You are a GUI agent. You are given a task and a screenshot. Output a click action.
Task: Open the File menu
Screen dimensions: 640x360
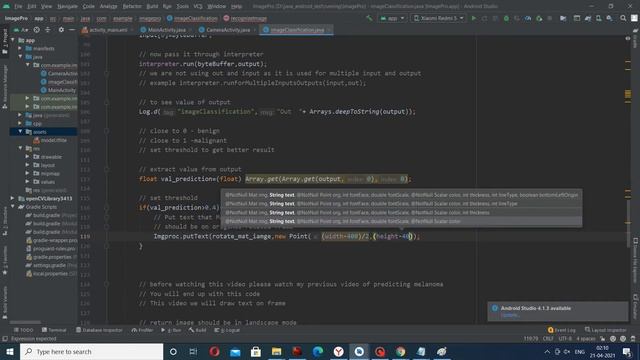(x=18, y=6)
